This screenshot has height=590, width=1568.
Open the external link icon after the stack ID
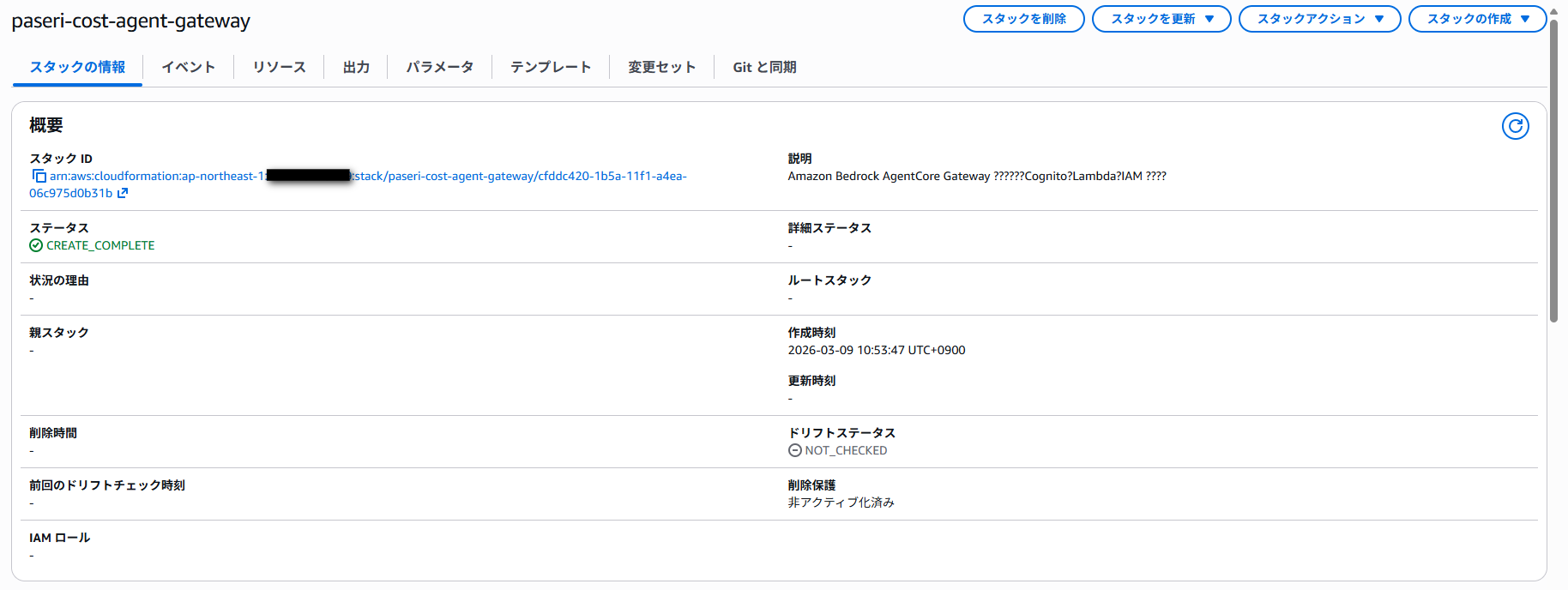click(123, 193)
